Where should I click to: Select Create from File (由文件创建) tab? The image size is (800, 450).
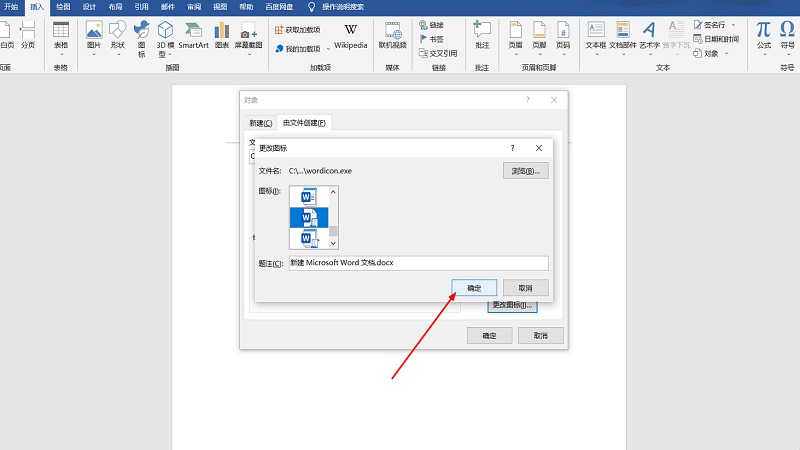(304, 122)
